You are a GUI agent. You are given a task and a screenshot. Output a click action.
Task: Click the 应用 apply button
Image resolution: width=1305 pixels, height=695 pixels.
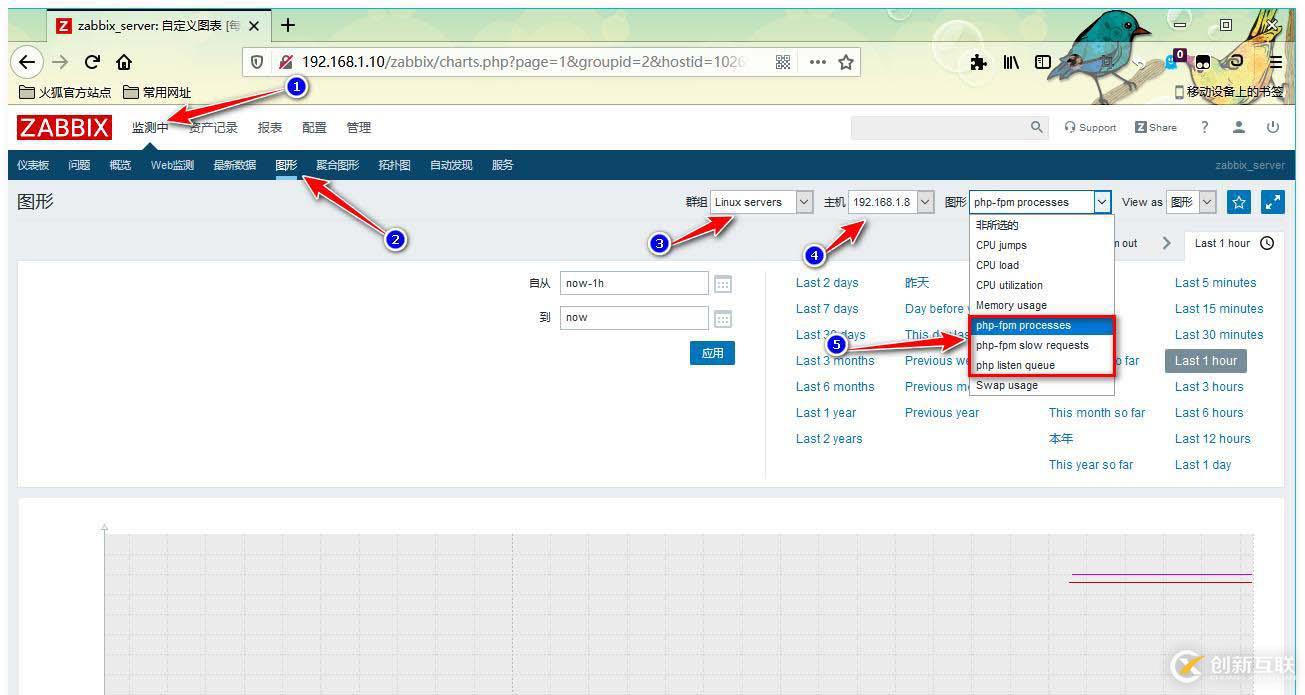point(712,353)
